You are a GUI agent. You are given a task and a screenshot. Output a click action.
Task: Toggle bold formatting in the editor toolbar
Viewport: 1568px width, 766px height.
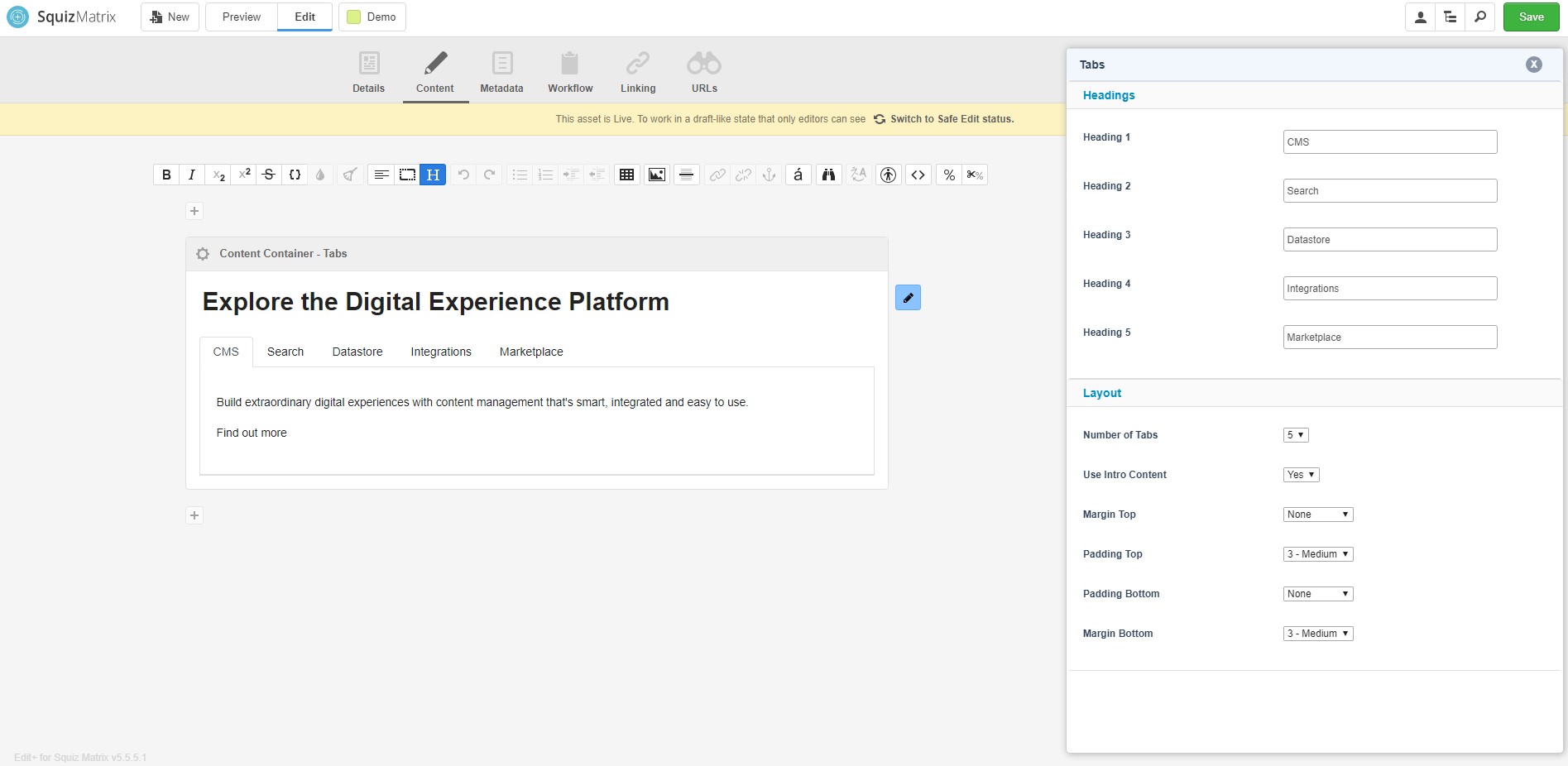(x=166, y=175)
